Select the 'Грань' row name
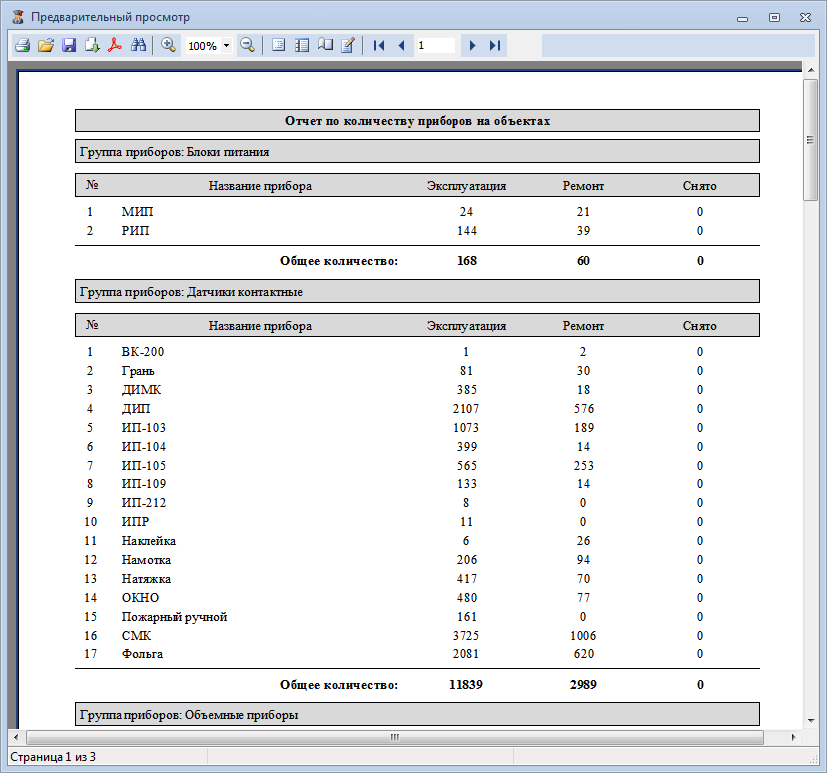Screen dimensions: 827x773 click(x=138, y=371)
